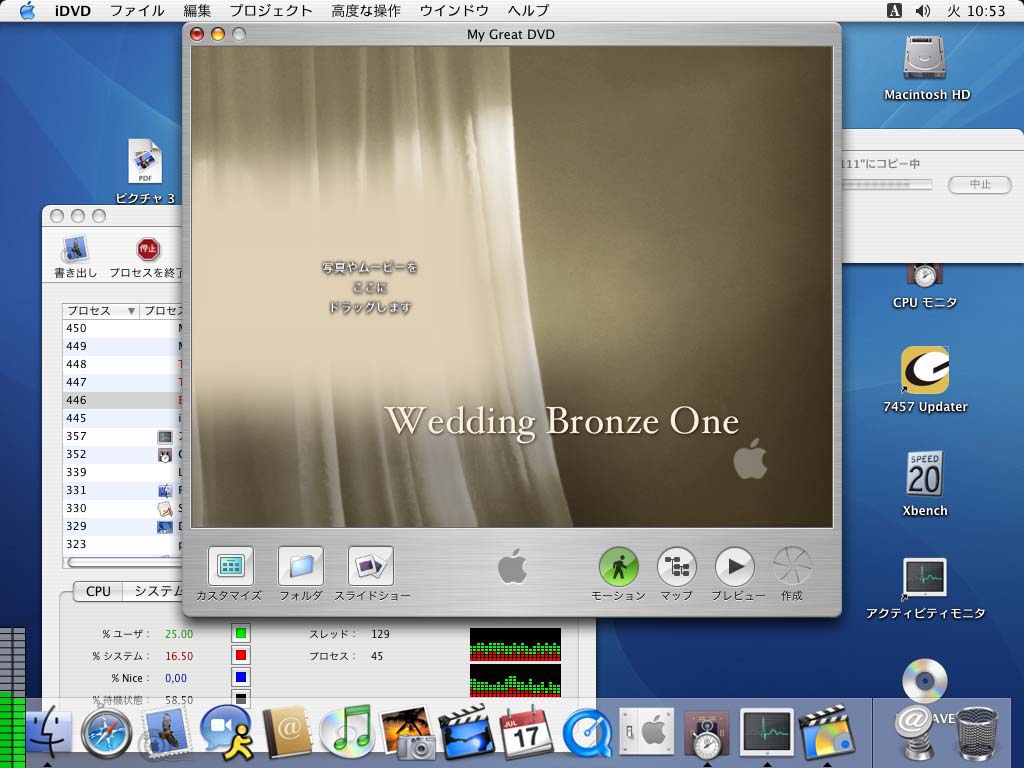This screenshot has height=768, width=1024.
Task: Open the 高度な操作 menu
Action: [366, 10]
